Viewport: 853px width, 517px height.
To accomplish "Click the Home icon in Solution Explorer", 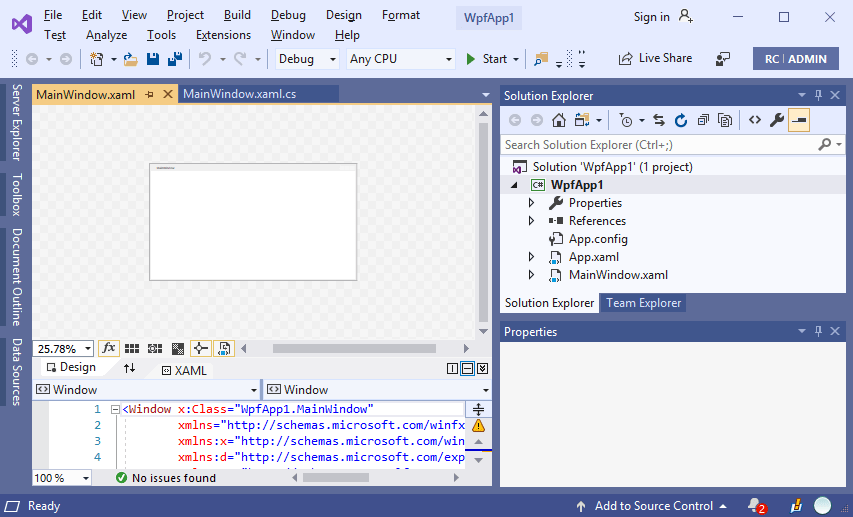I will [x=559, y=120].
